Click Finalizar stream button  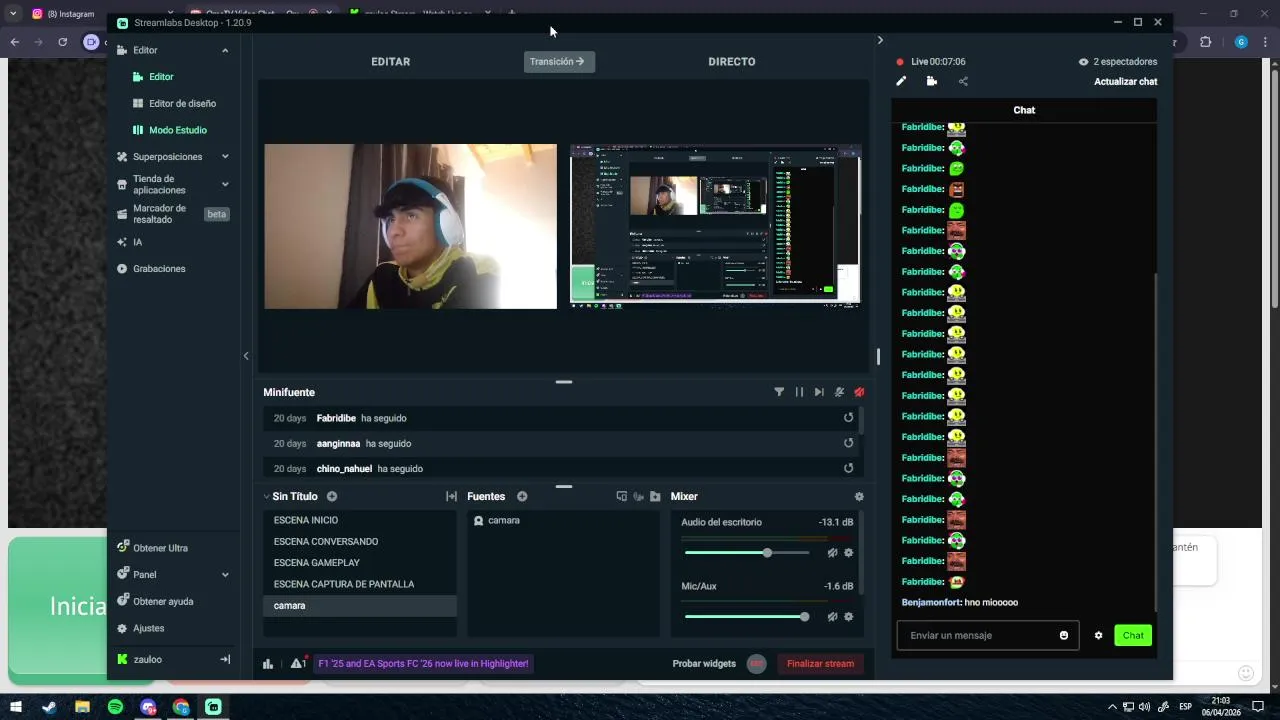coord(820,663)
